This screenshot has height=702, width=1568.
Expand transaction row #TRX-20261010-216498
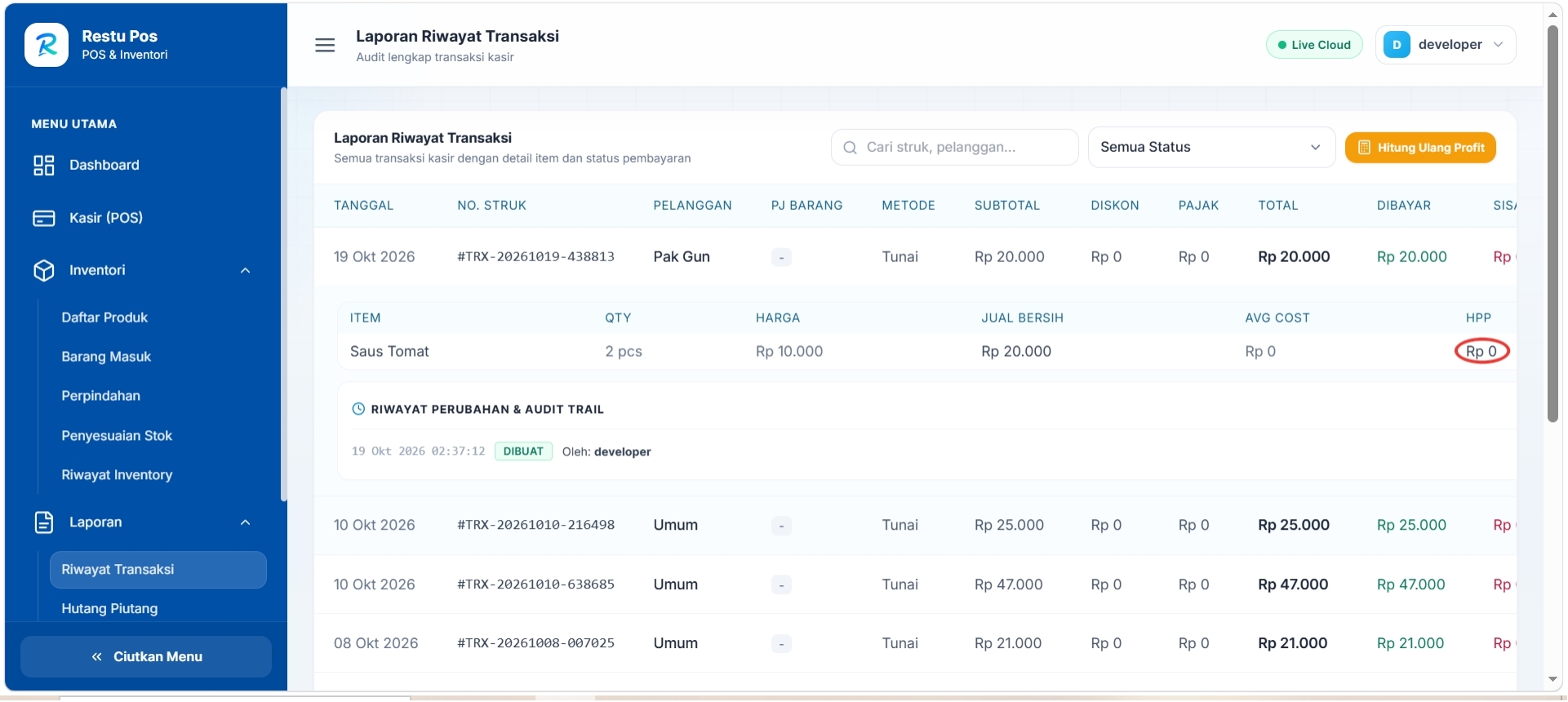point(915,526)
